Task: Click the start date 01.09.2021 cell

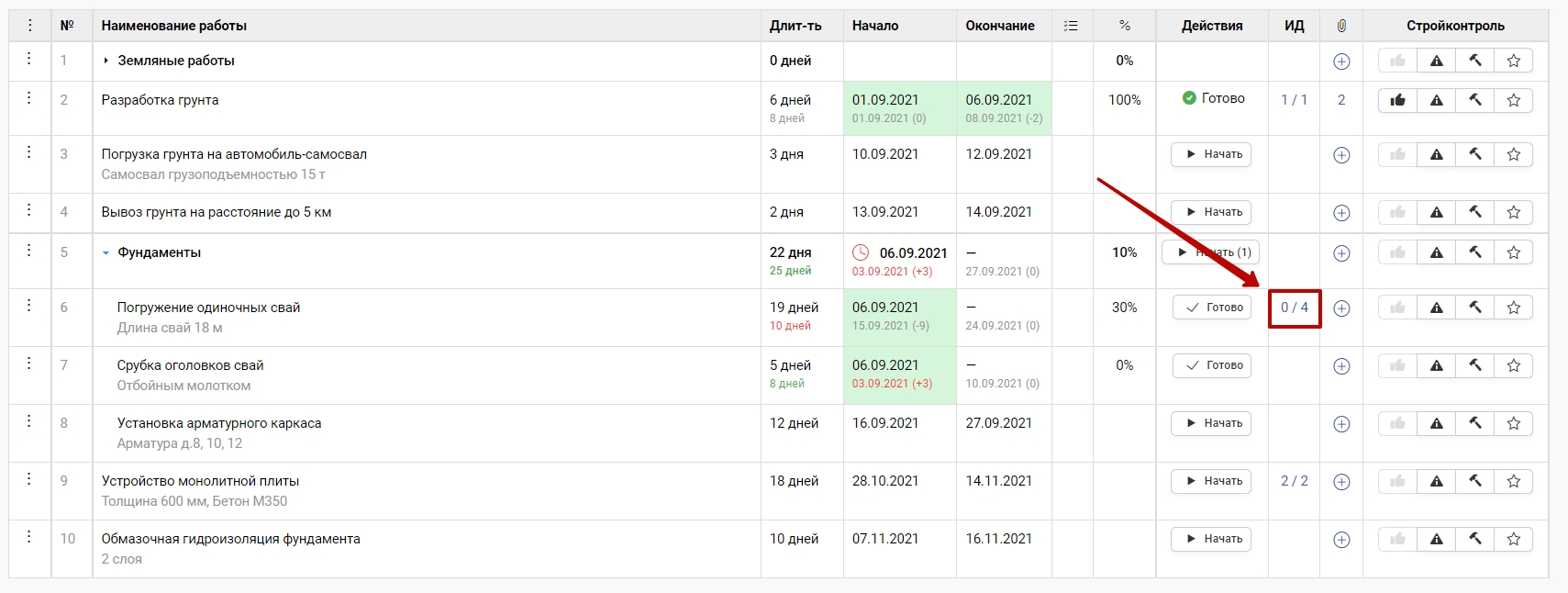Action: coord(885,99)
